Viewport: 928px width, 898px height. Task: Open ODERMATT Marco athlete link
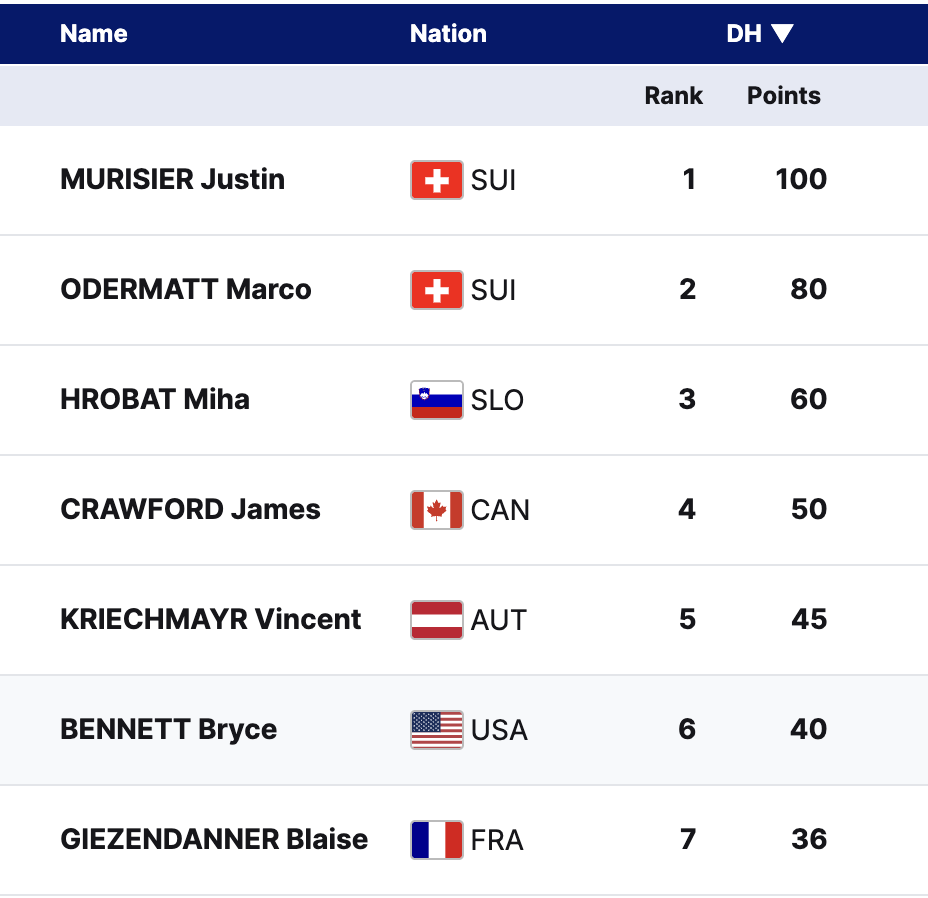[186, 290]
